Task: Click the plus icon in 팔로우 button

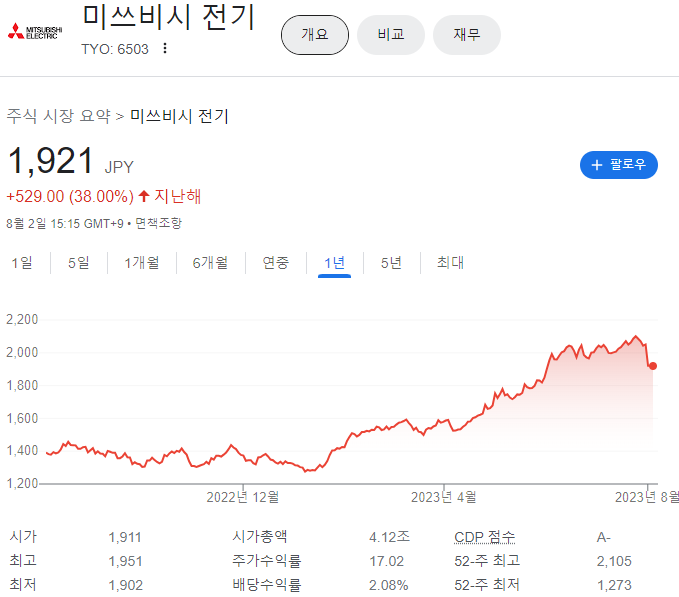Action: click(x=597, y=165)
